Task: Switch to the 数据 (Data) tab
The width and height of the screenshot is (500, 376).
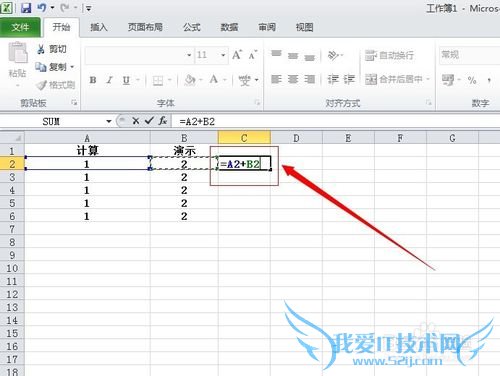Action: point(229,27)
